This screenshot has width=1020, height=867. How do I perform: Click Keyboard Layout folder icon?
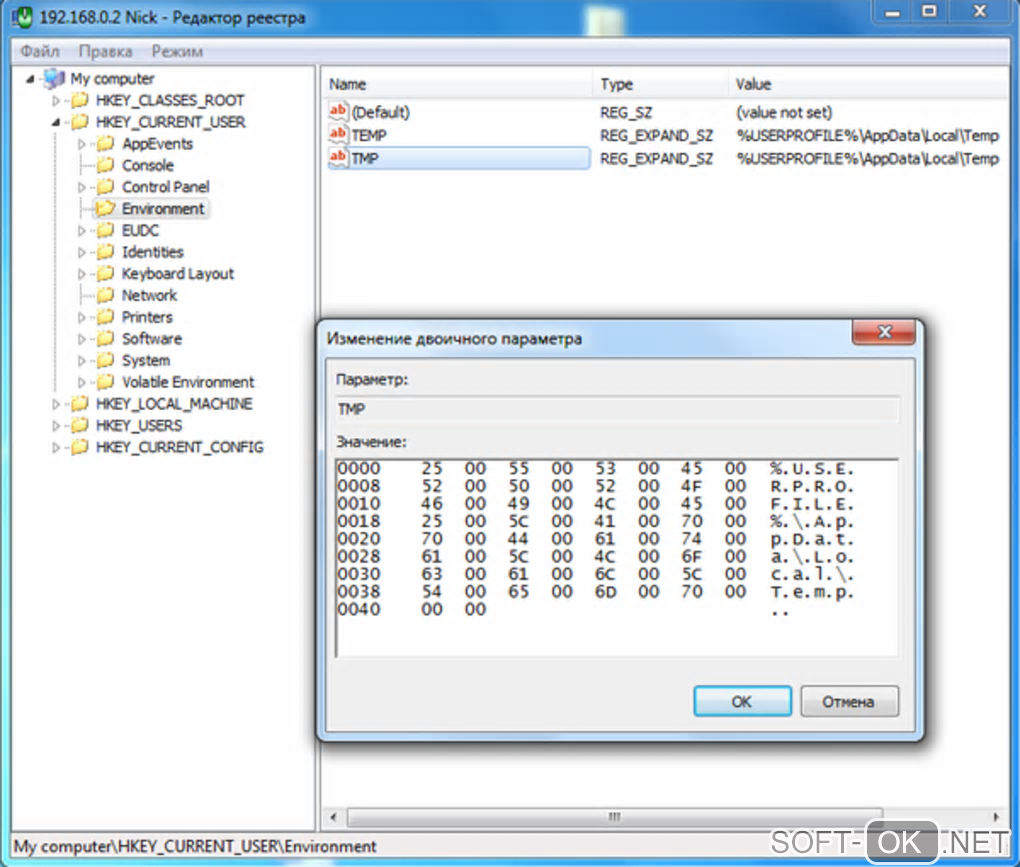click(105, 273)
